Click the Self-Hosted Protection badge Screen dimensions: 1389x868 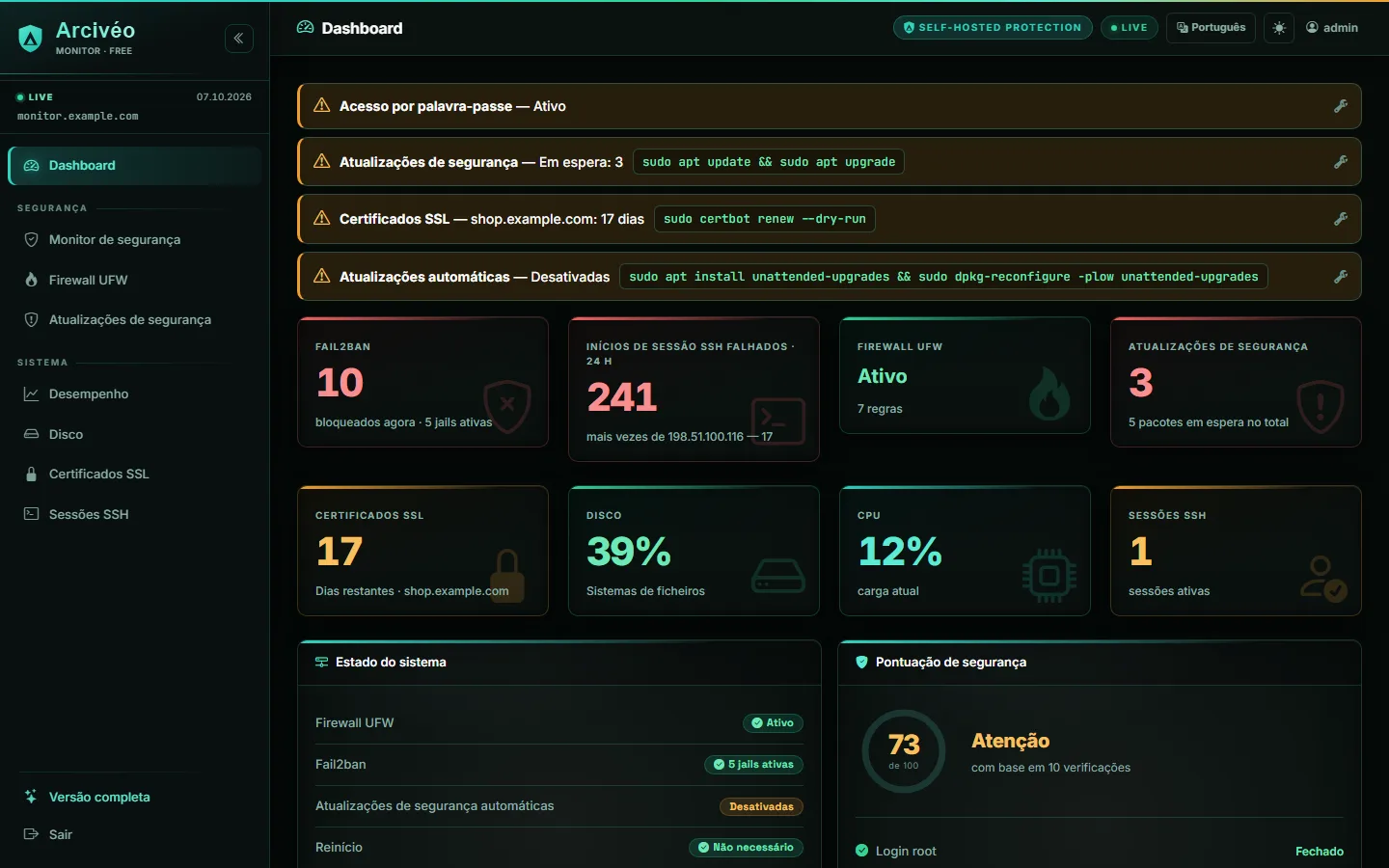click(x=993, y=28)
